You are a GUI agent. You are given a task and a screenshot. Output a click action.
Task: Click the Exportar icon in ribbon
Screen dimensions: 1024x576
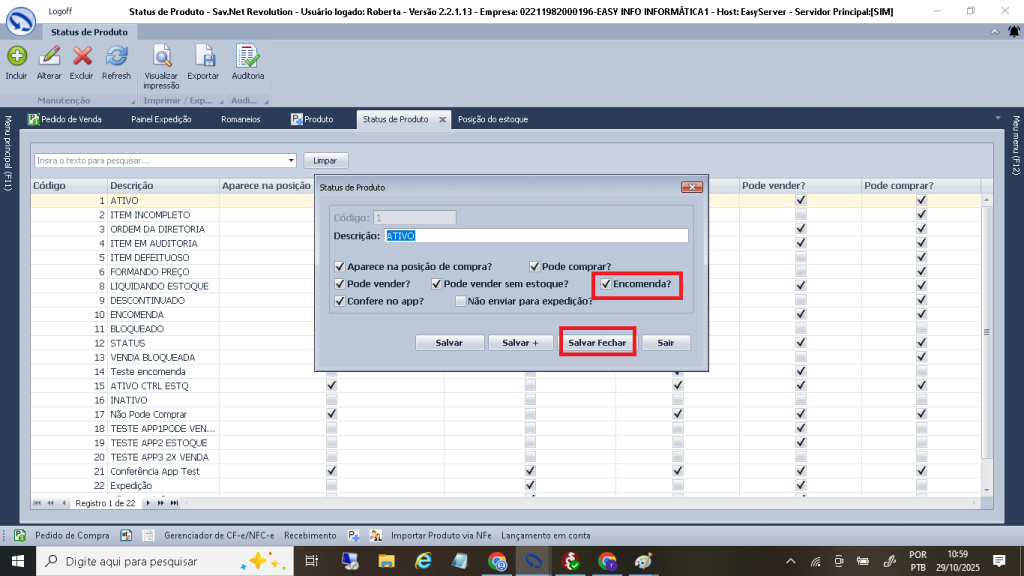click(203, 56)
